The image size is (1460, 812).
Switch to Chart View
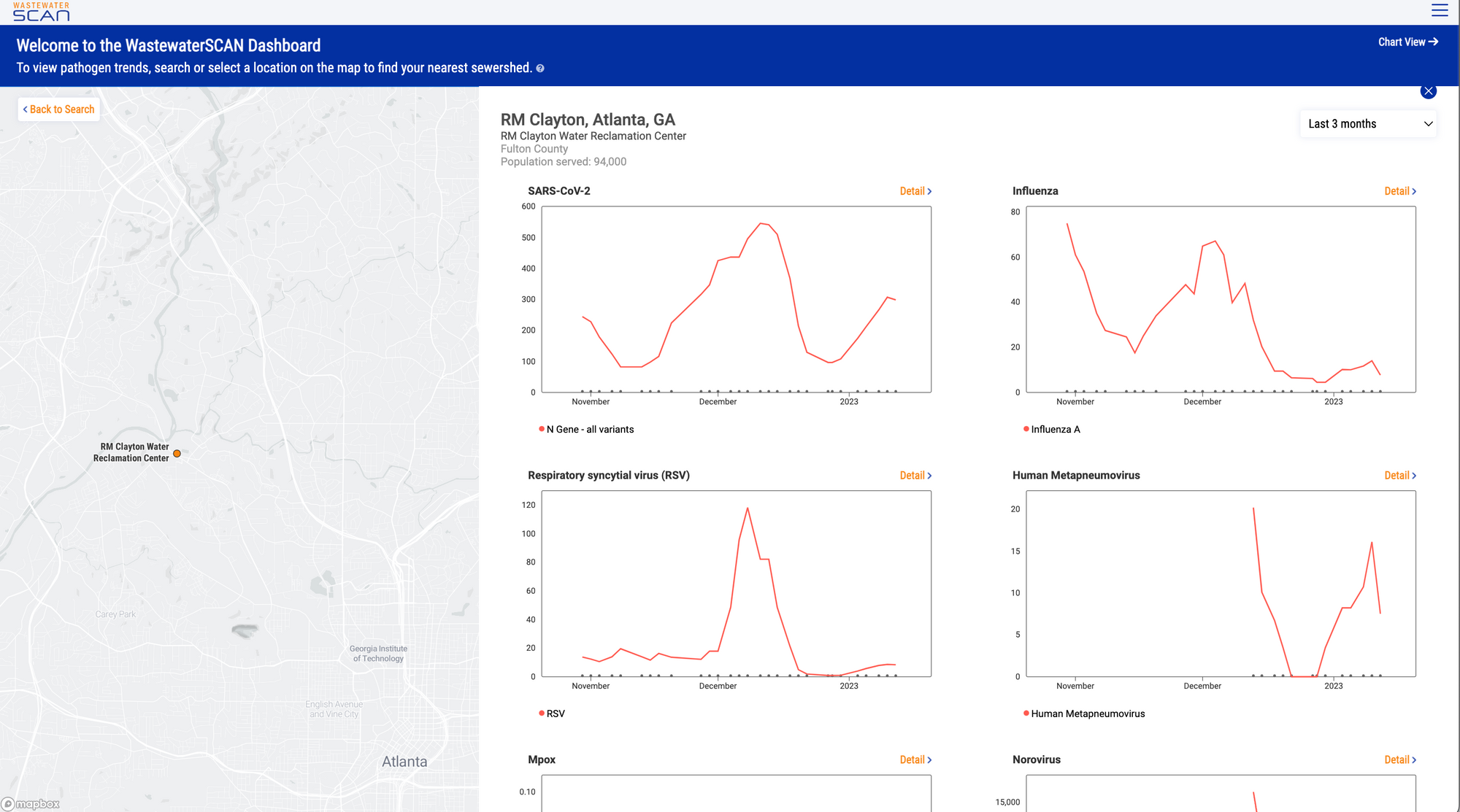coord(1407,42)
